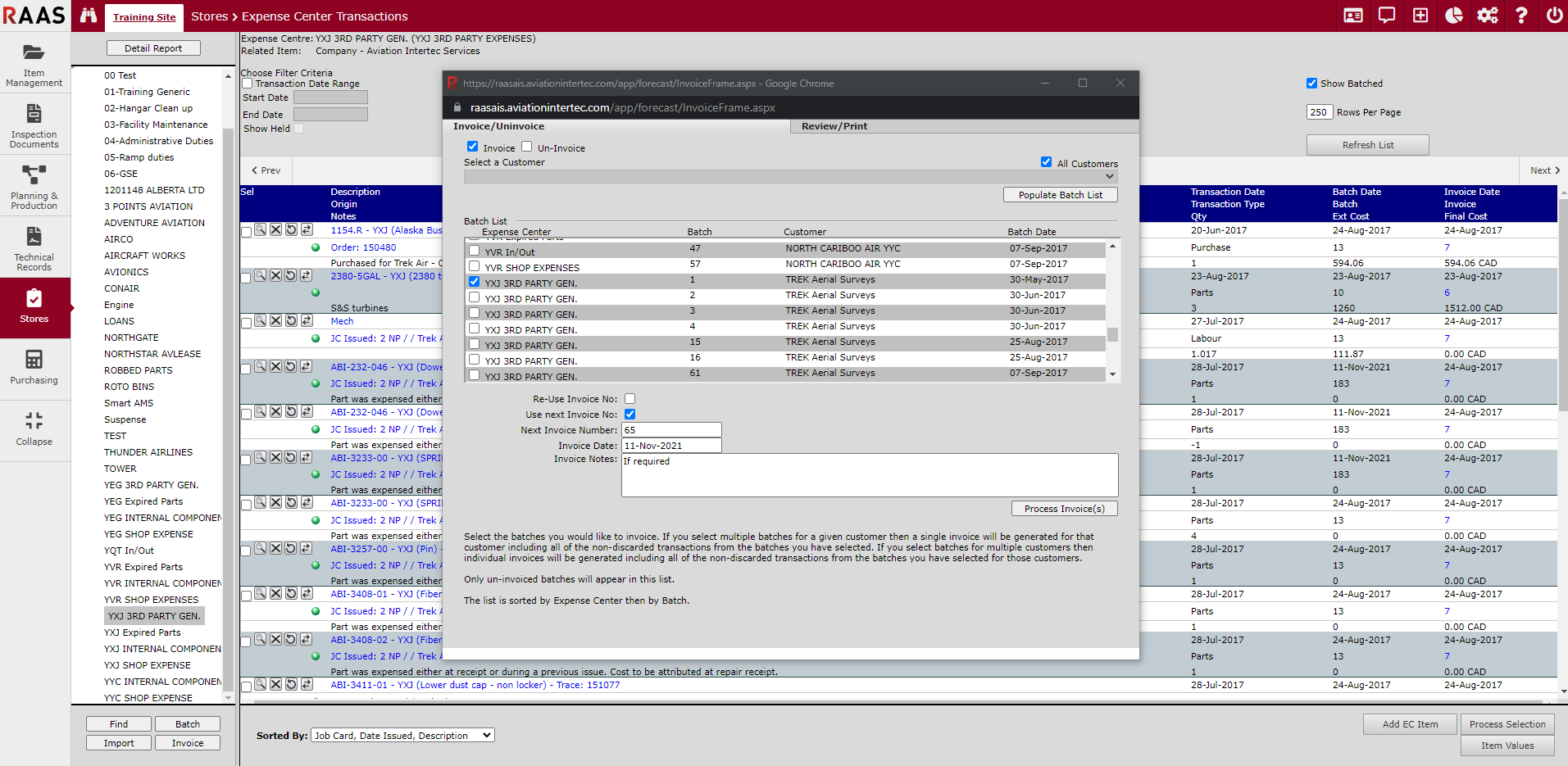Click the Refresh List button
This screenshot has height=766, width=1568.
click(1368, 145)
